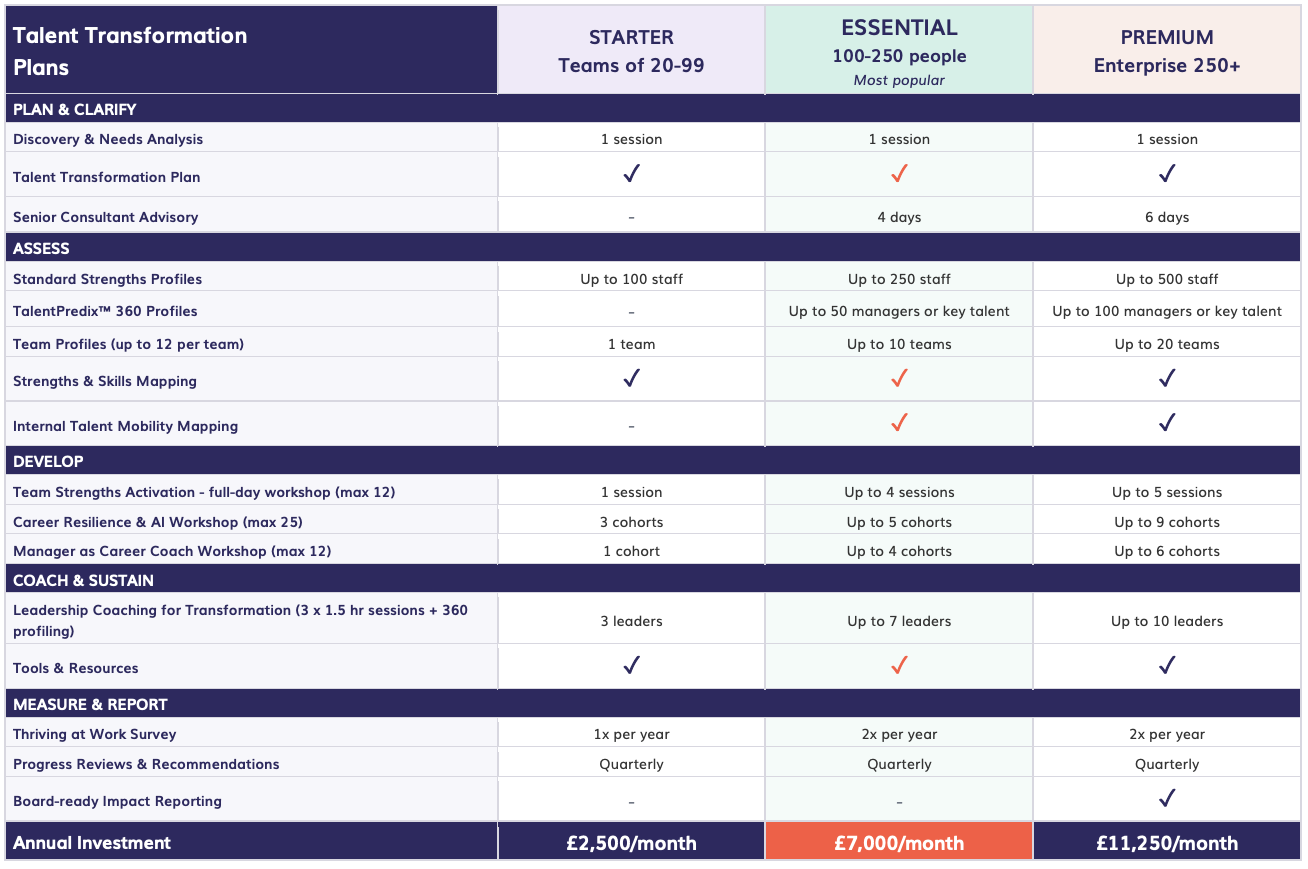Click the TalentPredix 360 Profiles row label
The image size is (1308, 869).
point(105,311)
